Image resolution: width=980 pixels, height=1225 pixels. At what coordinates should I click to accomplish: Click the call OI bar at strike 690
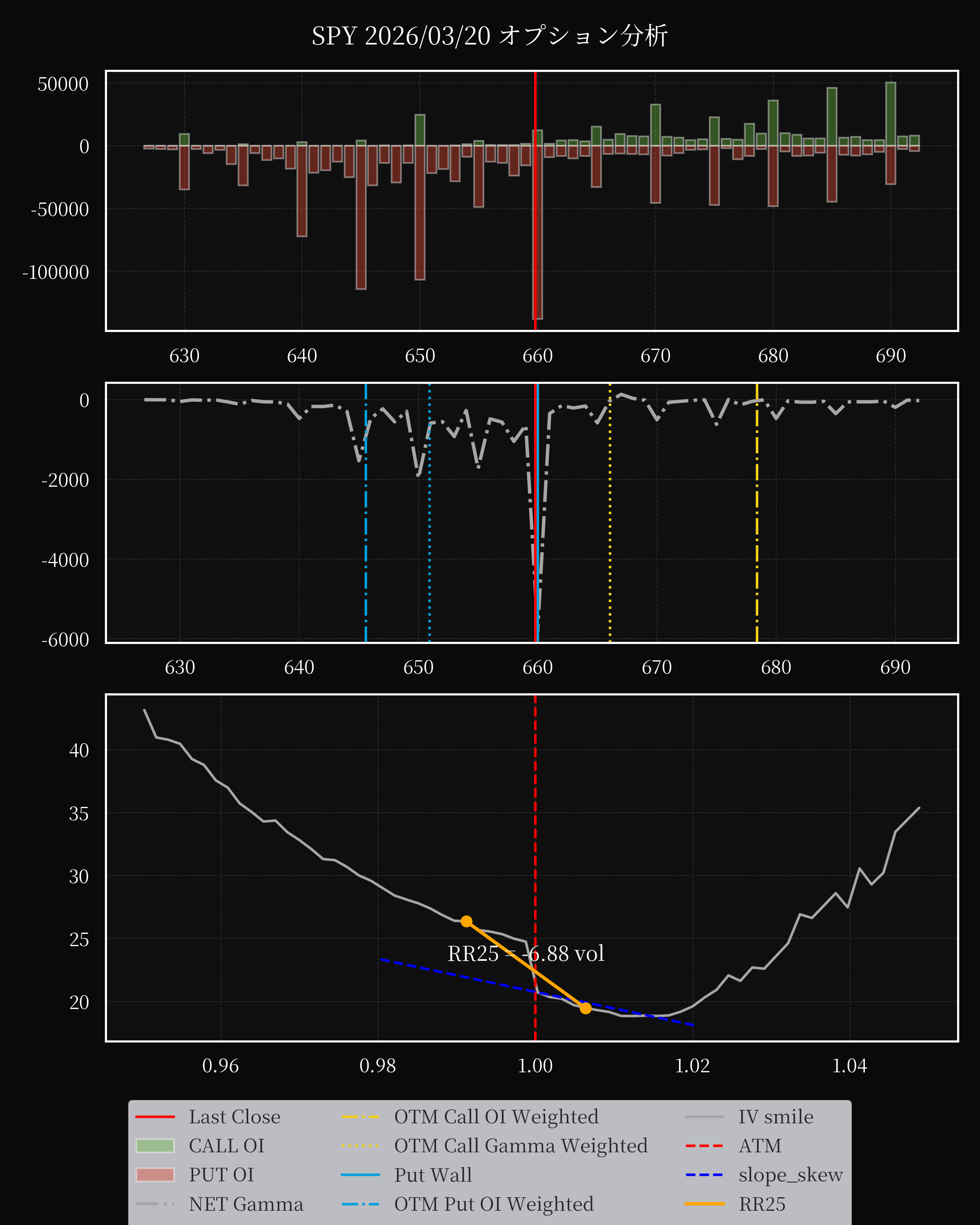click(x=891, y=114)
